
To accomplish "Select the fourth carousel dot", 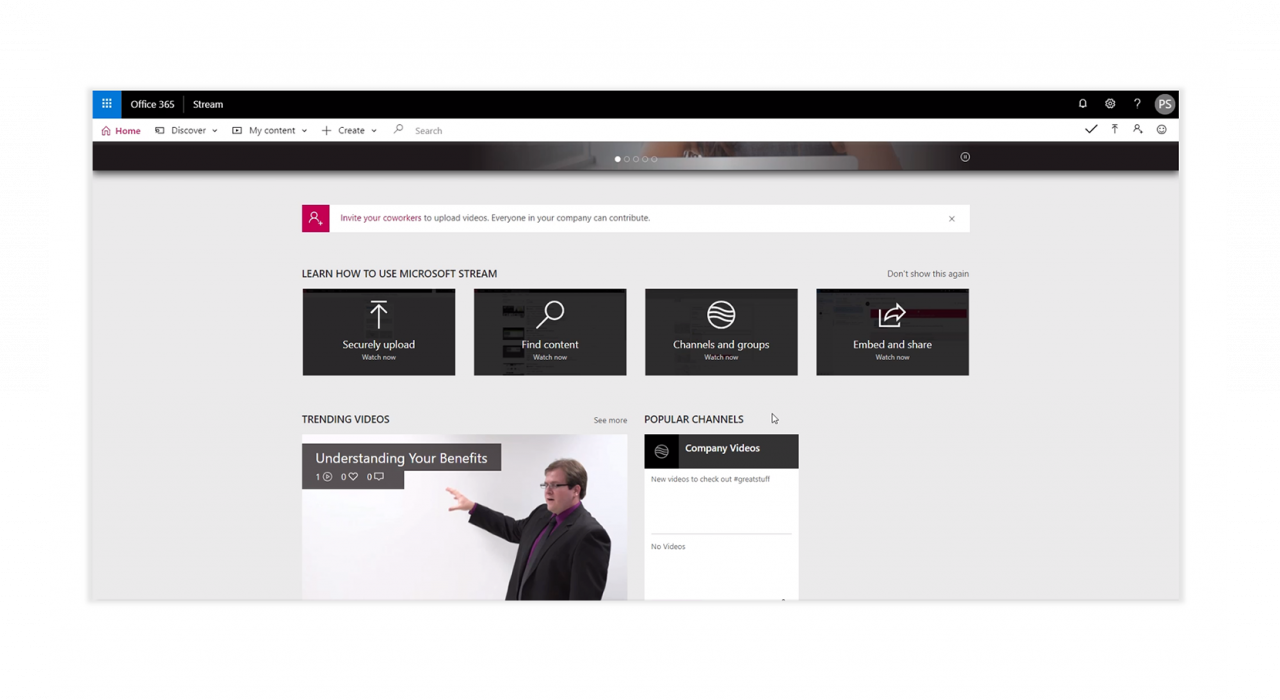I will tap(645, 159).
